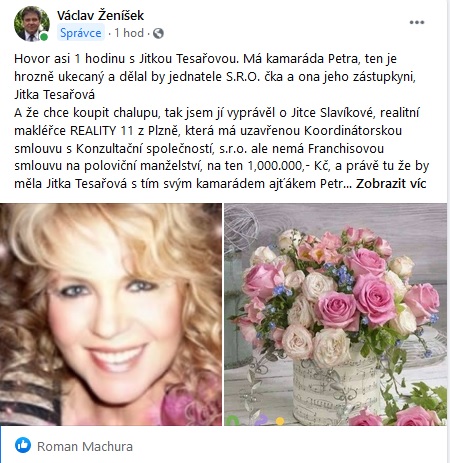Open the three-dots post options menu
The image size is (450, 463).
pos(417,22)
